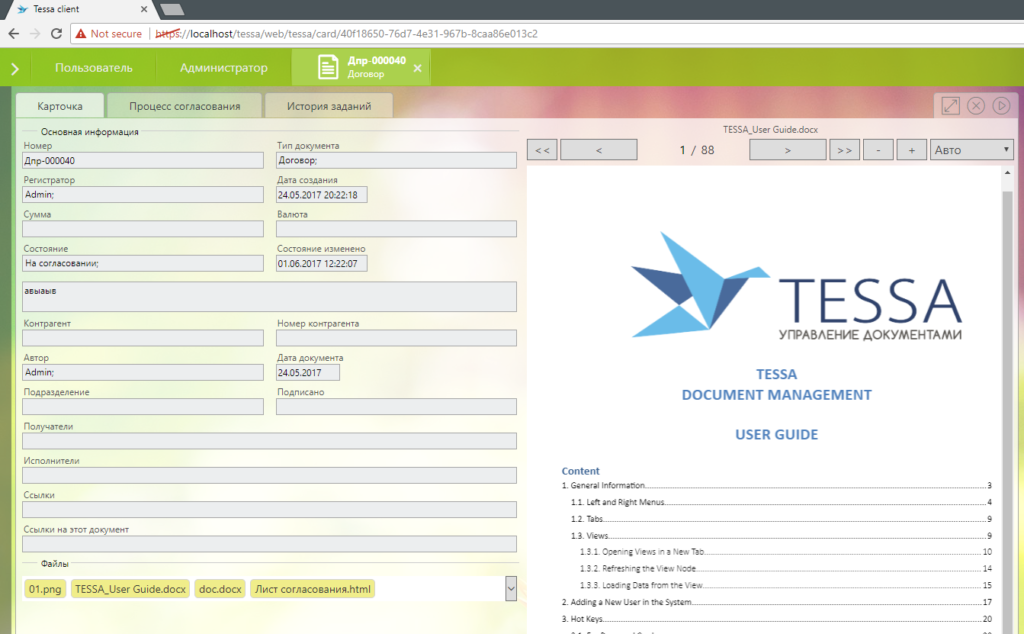Screen dimensions: 1024x634
Task: Click the Not secure warning icon
Action: tap(81, 33)
